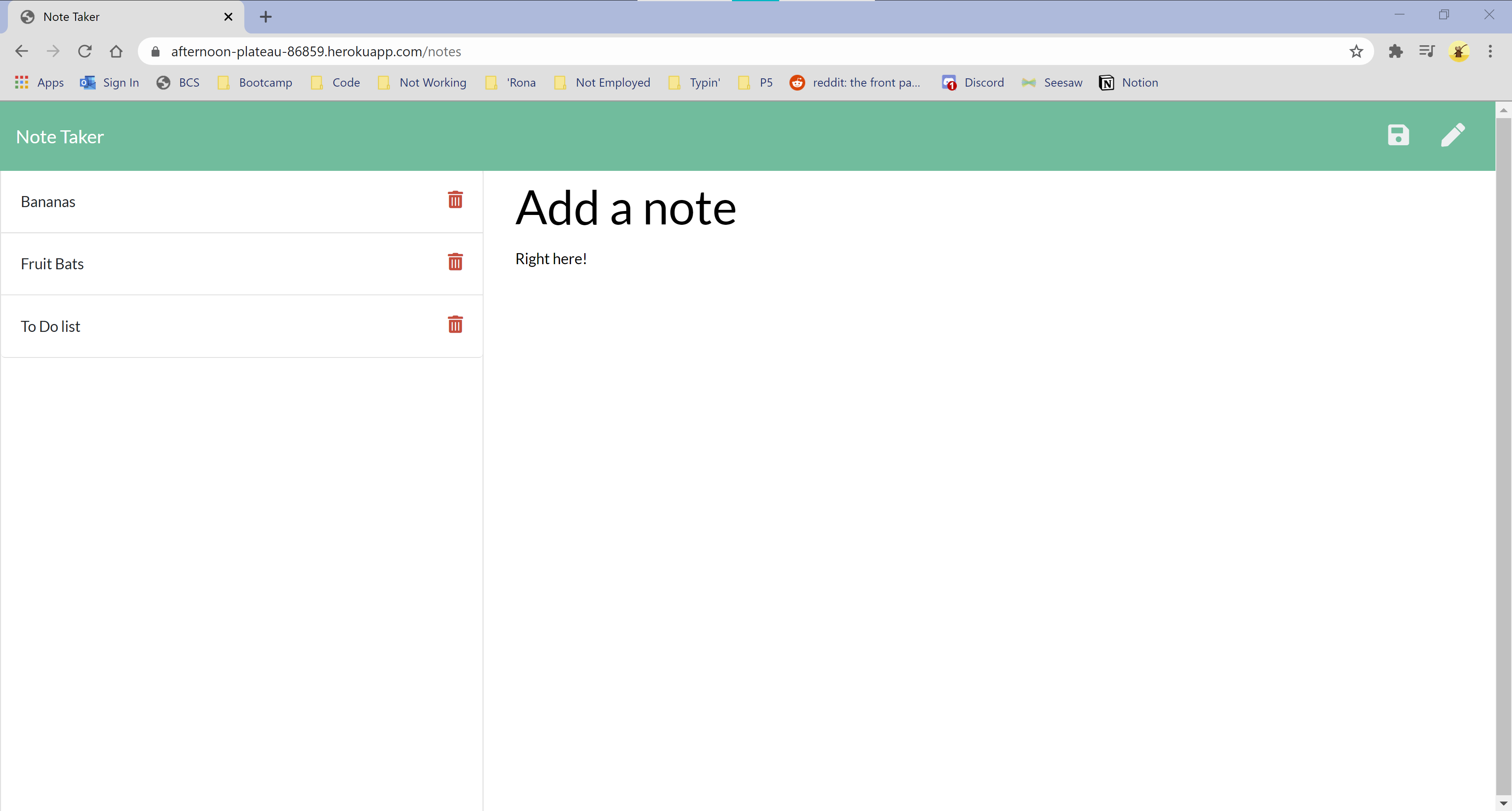Click the save note floppy icon
Viewport: 1512px width, 811px height.
coord(1397,135)
